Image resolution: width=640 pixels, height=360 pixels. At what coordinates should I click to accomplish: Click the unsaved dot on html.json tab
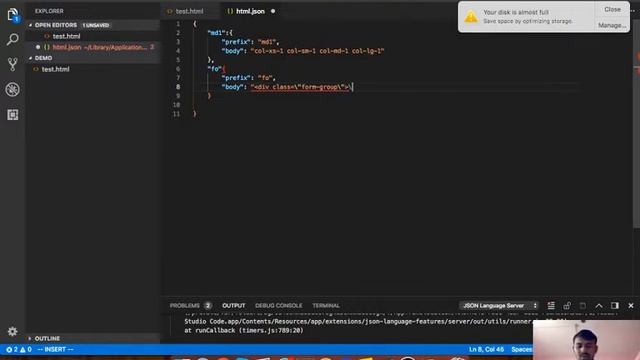coord(273,11)
